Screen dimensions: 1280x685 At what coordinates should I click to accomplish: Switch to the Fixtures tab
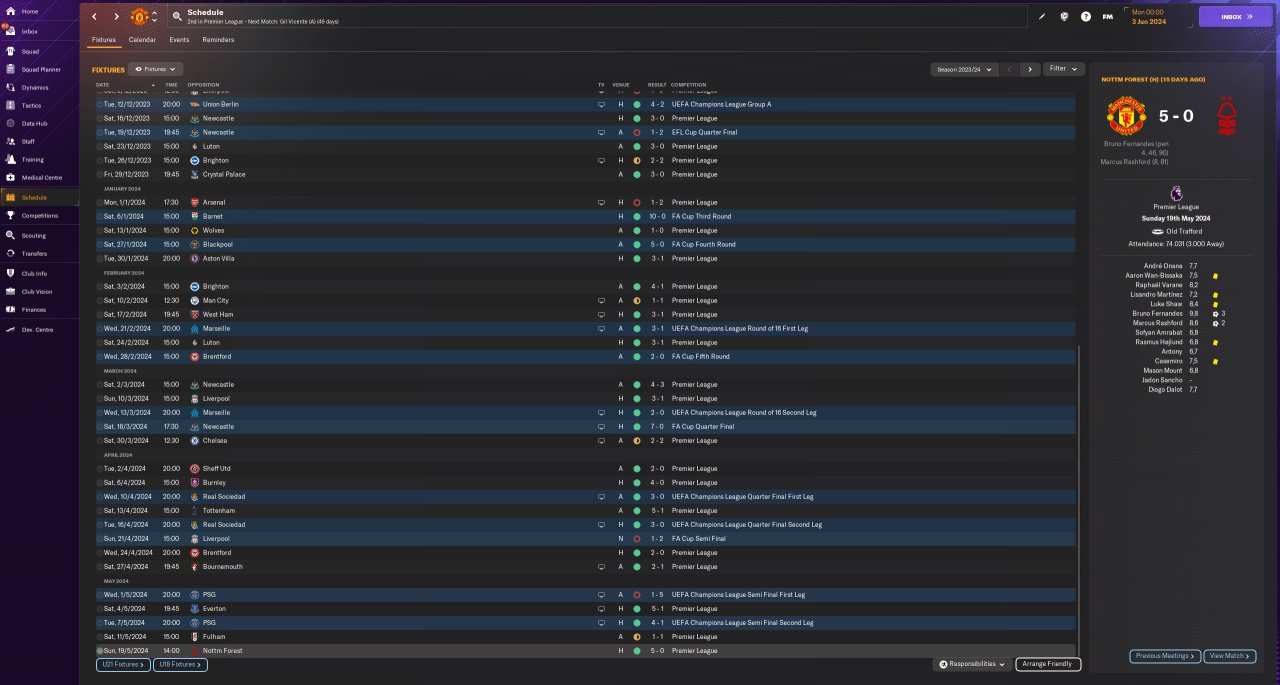(x=104, y=40)
